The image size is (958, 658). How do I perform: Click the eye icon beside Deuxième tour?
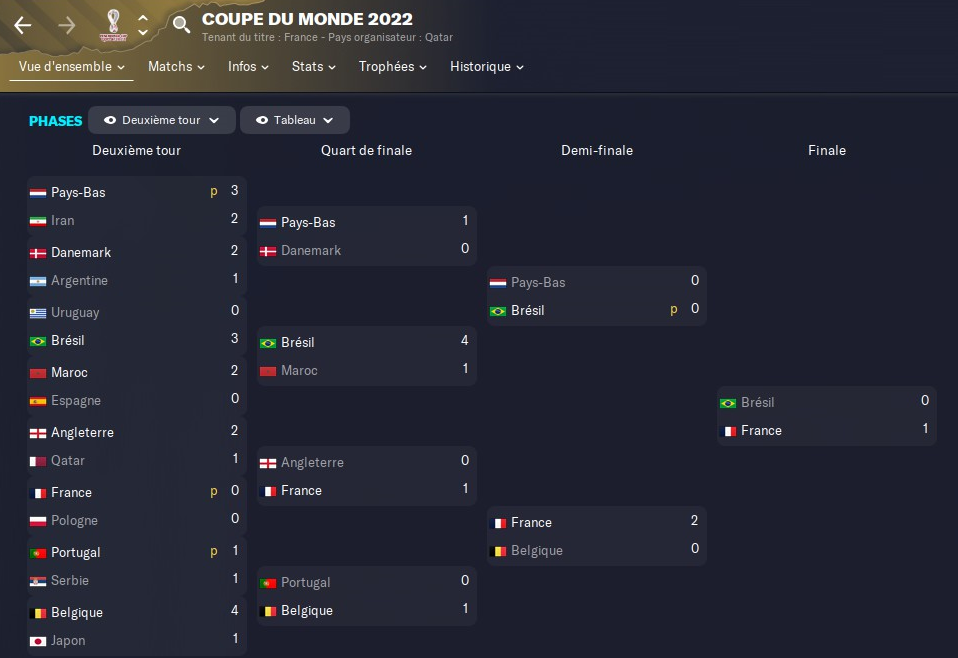(x=110, y=120)
